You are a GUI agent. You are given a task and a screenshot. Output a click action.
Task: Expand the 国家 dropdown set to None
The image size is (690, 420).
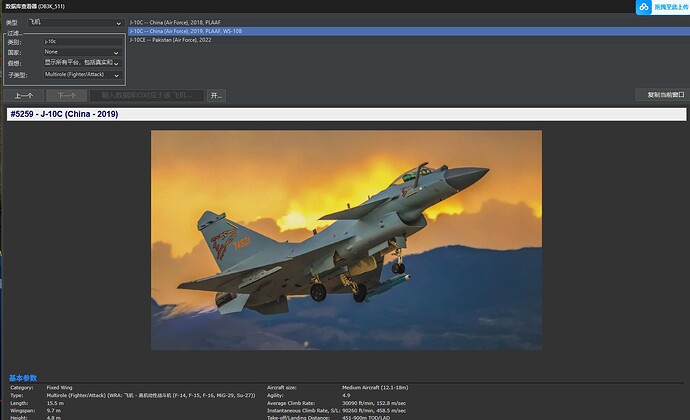point(80,52)
